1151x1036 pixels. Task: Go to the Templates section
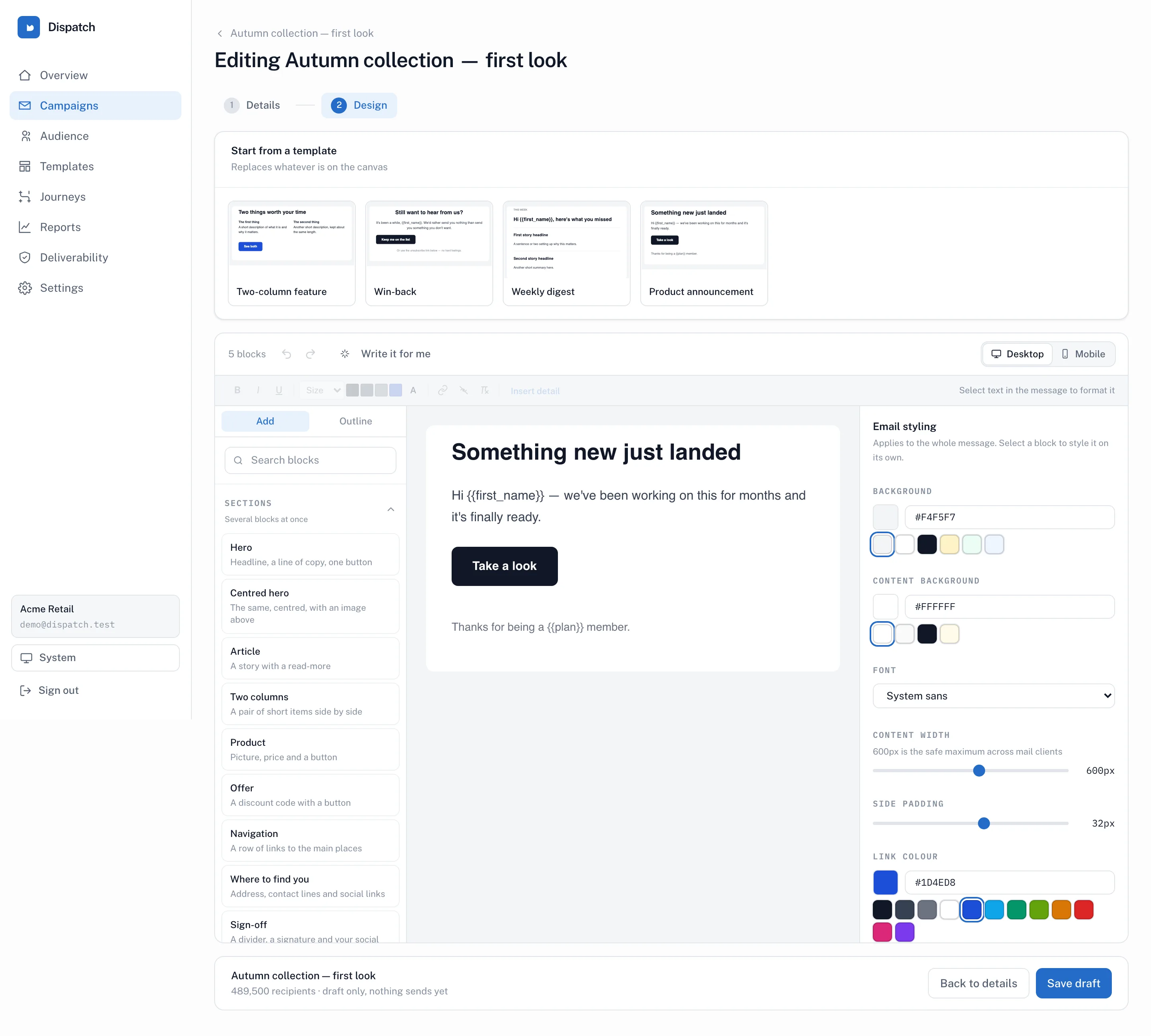point(95,166)
